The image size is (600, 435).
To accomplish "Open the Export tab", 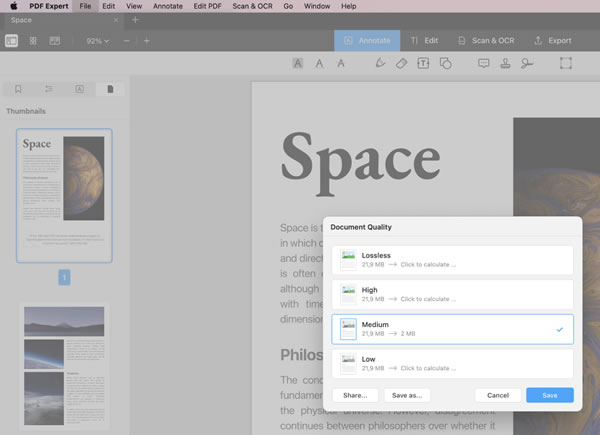I will click(x=553, y=41).
